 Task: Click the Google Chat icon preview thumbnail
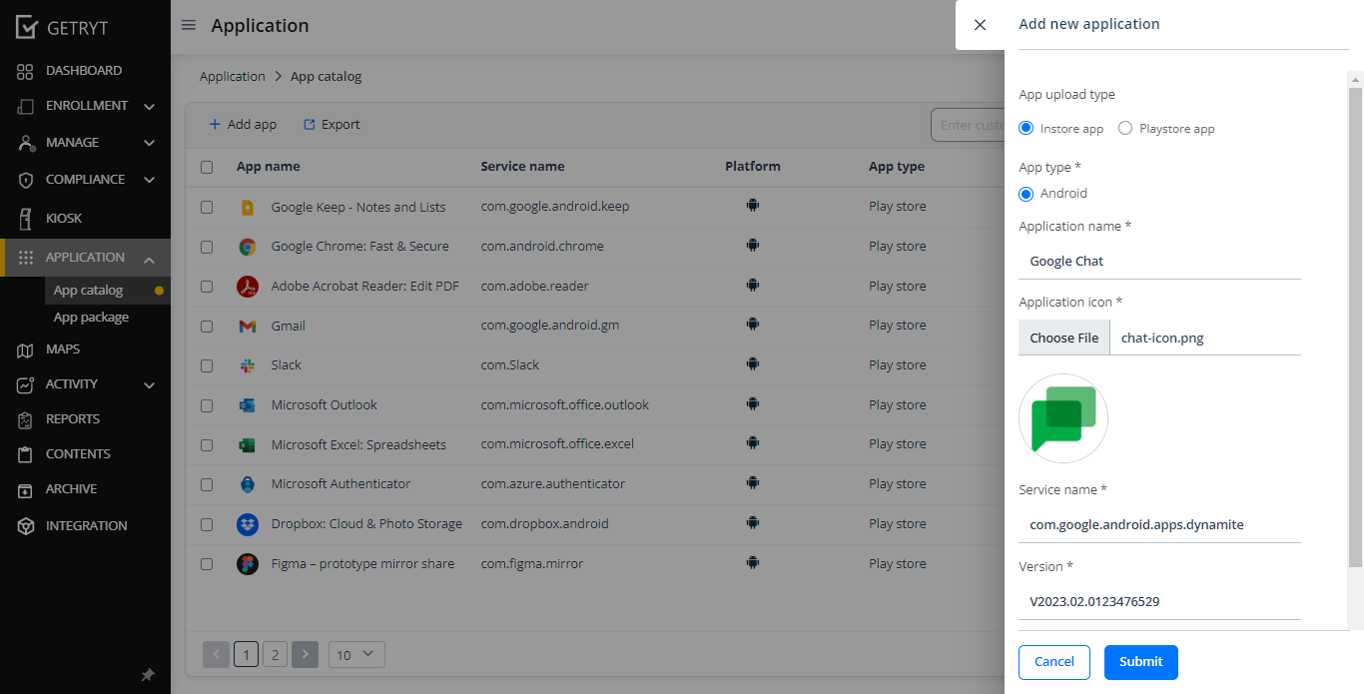[x=1063, y=418]
